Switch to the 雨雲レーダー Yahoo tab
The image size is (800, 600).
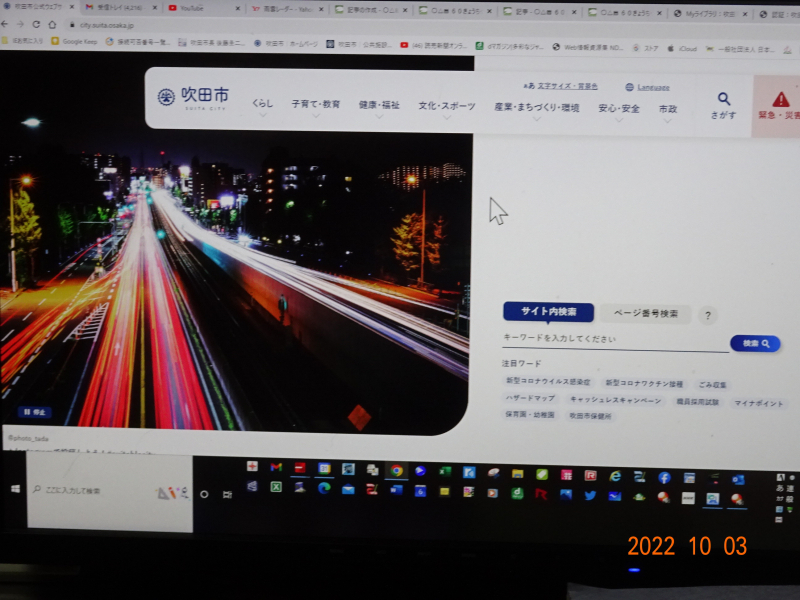289,8
